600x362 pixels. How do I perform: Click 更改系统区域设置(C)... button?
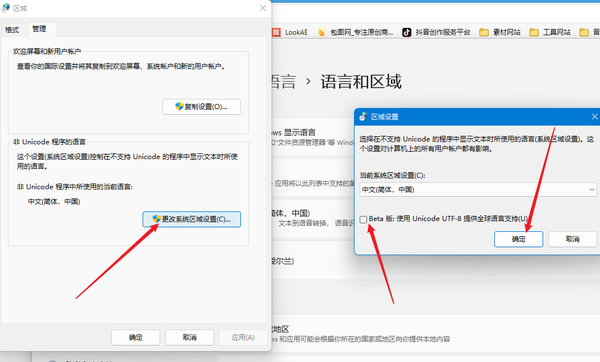pyautogui.click(x=192, y=219)
